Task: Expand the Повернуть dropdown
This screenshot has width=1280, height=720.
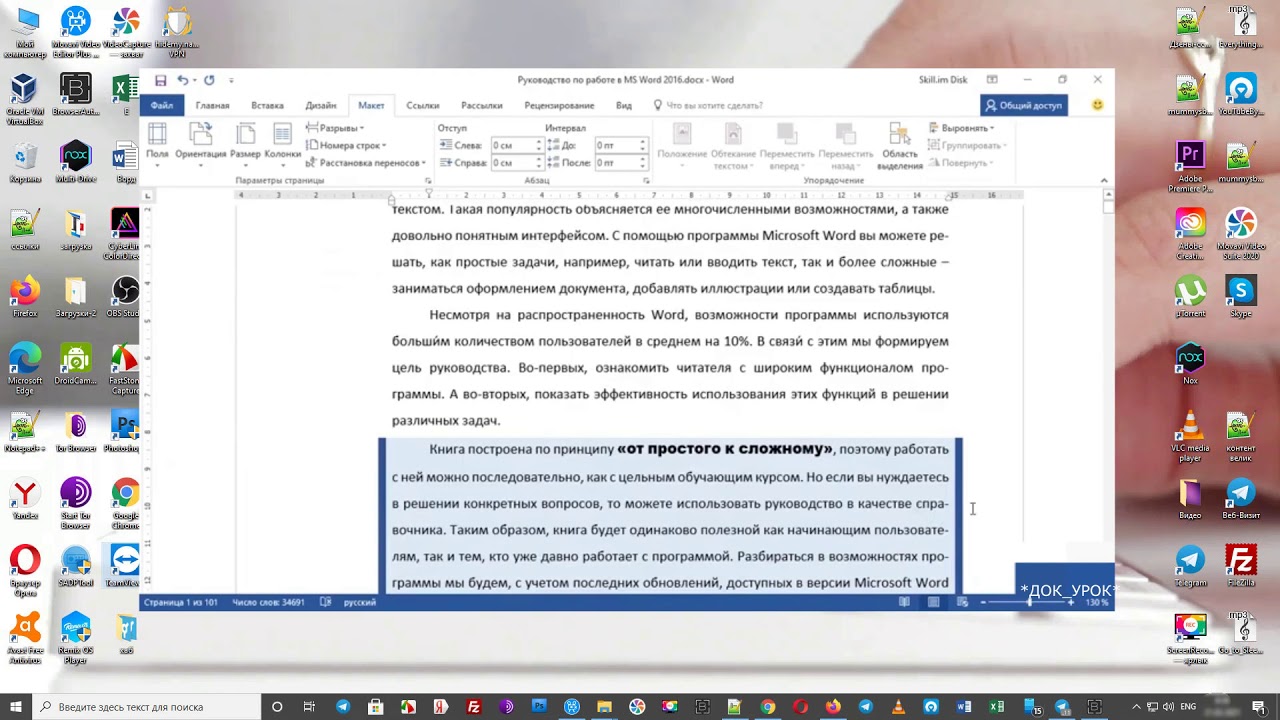Action: point(961,162)
